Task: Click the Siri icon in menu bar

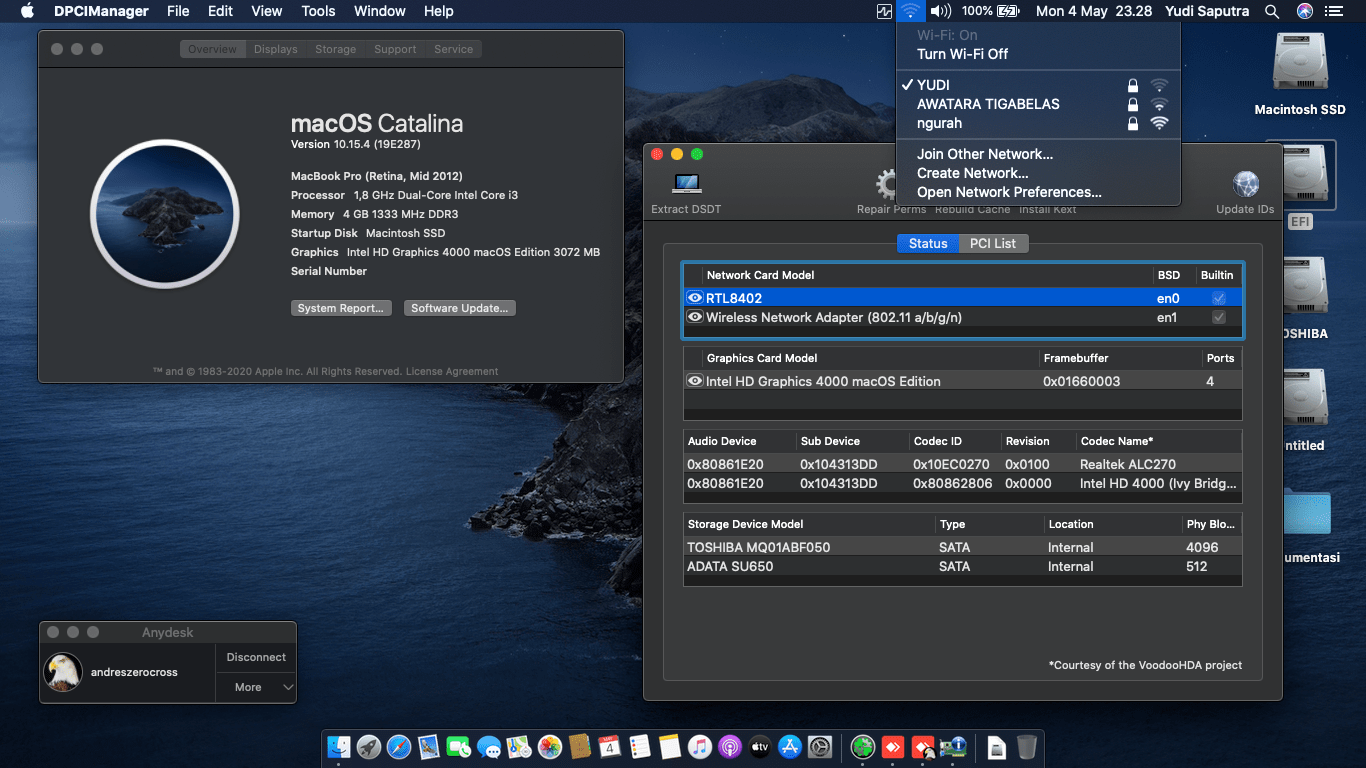Action: click(1304, 11)
